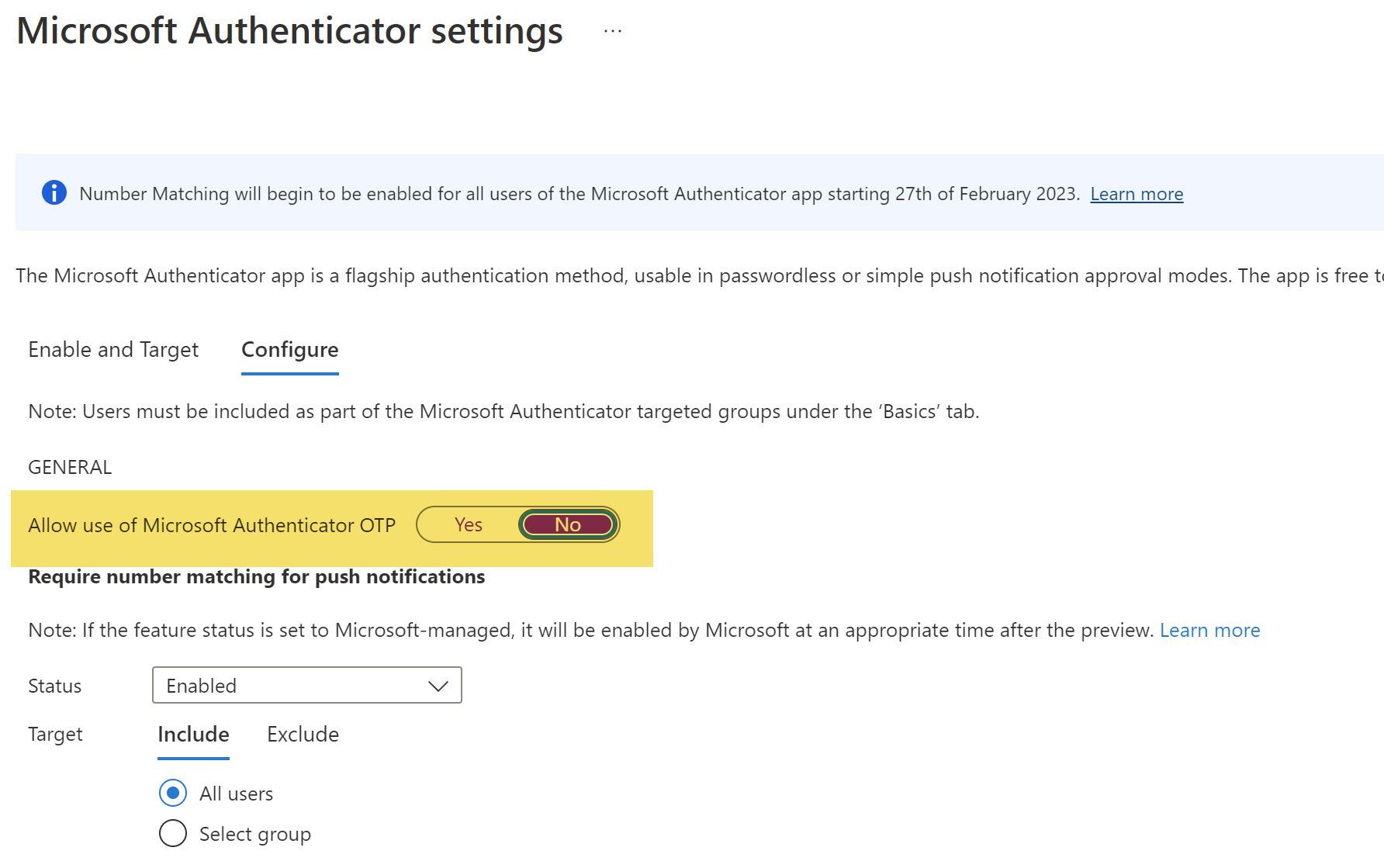Image resolution: width=1384 pixels, height=868 pixels.
Task: Choose the Select group radio option
Action: click(x=173, y=833)
